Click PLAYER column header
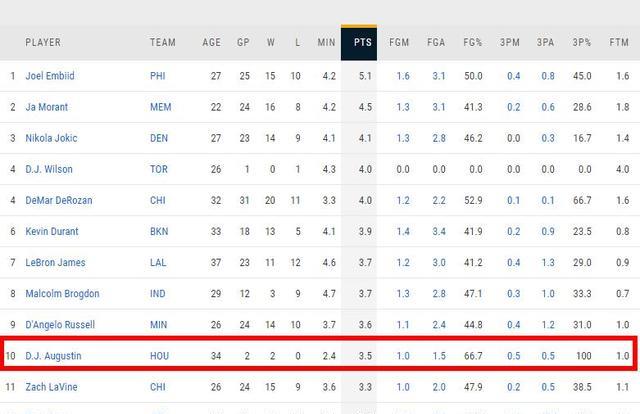The height and width of the screenshot is (414, 640). tap(43, 42)
